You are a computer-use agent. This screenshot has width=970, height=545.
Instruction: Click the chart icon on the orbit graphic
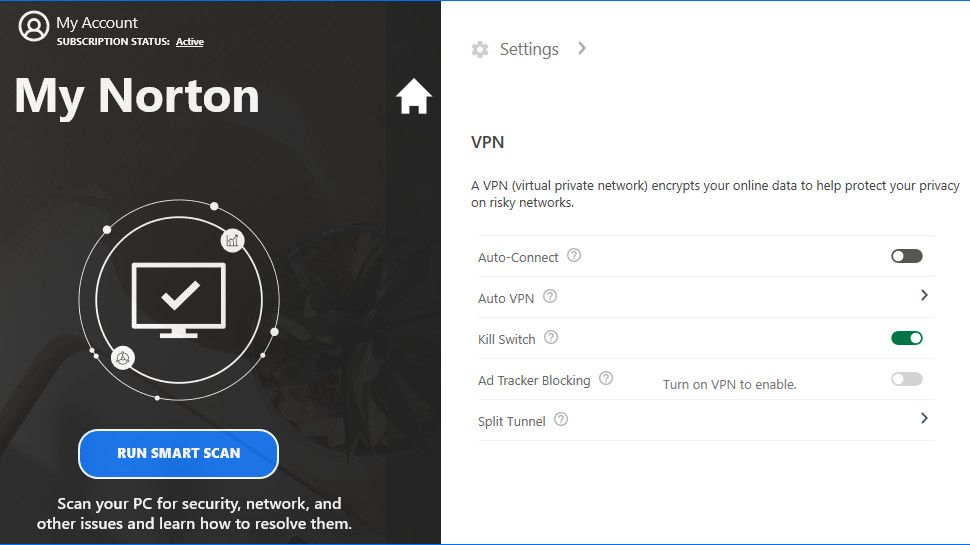tap(233, 239)
